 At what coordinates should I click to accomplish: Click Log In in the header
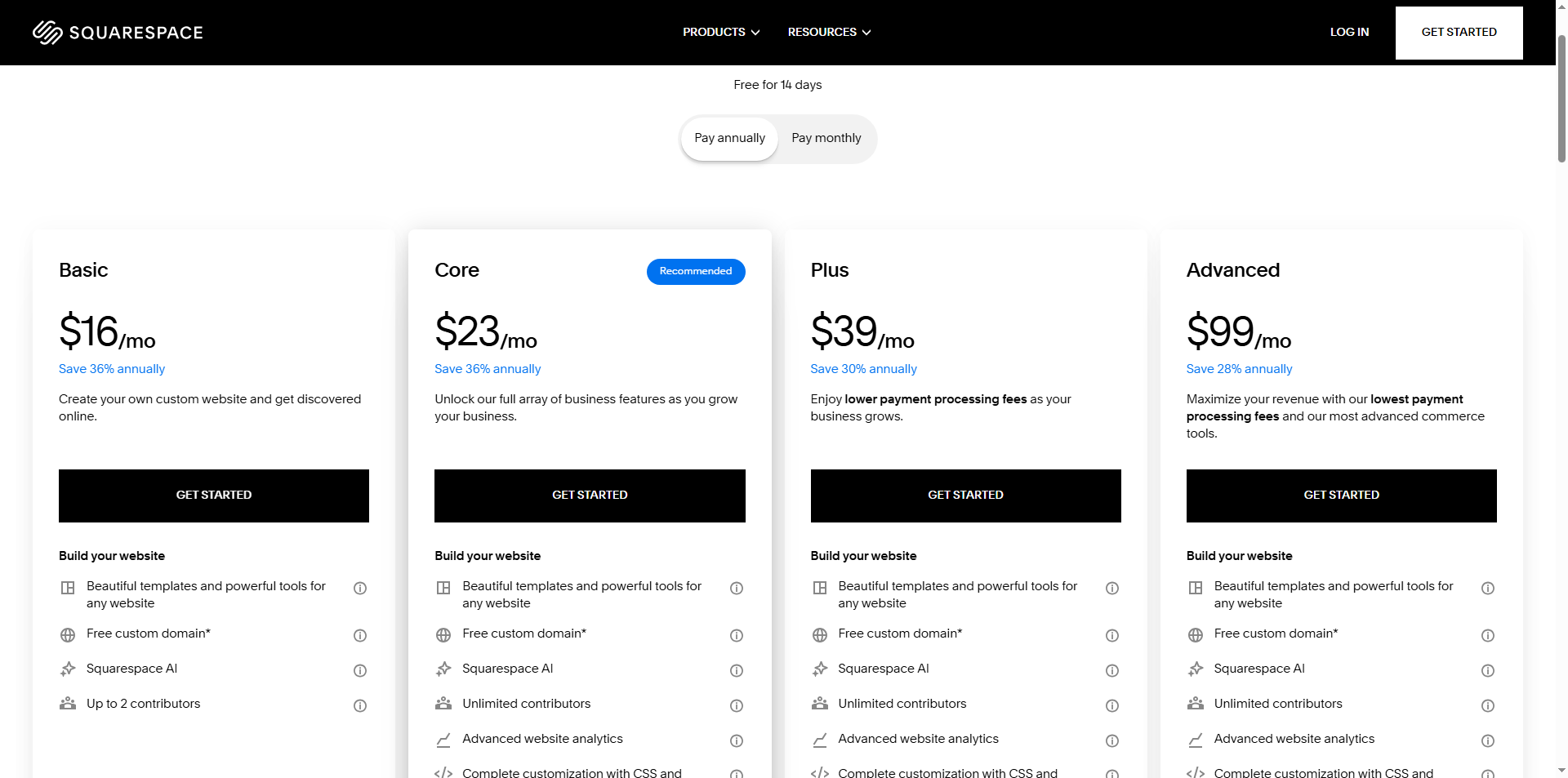[x=1349, y=32]
